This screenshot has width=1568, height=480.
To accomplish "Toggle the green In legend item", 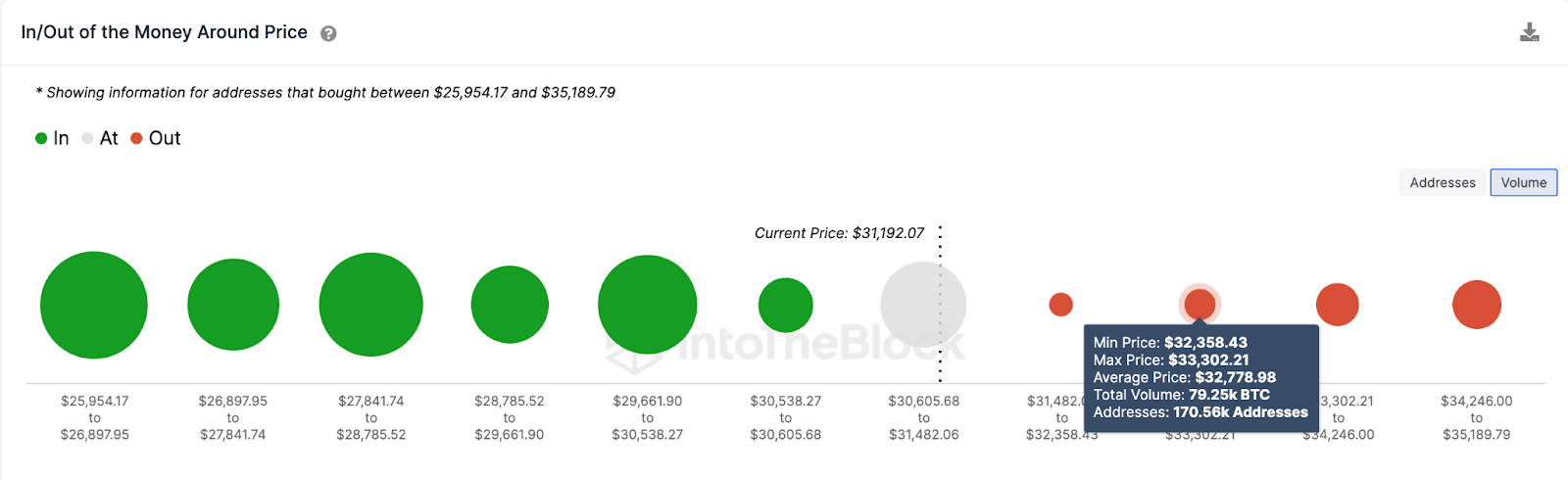I will click(x=52, y=138).
